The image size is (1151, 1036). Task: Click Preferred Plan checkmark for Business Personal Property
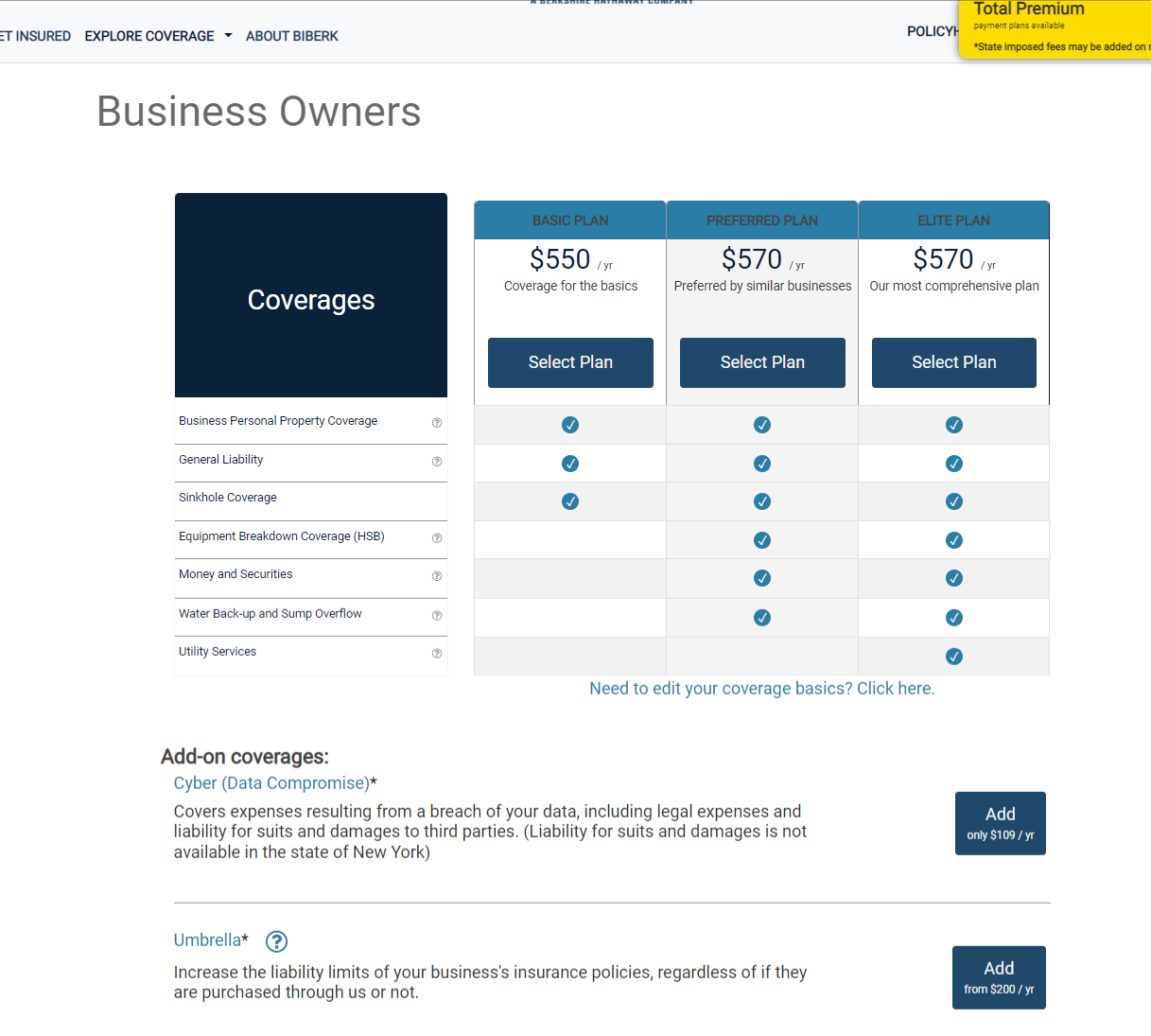762,425
